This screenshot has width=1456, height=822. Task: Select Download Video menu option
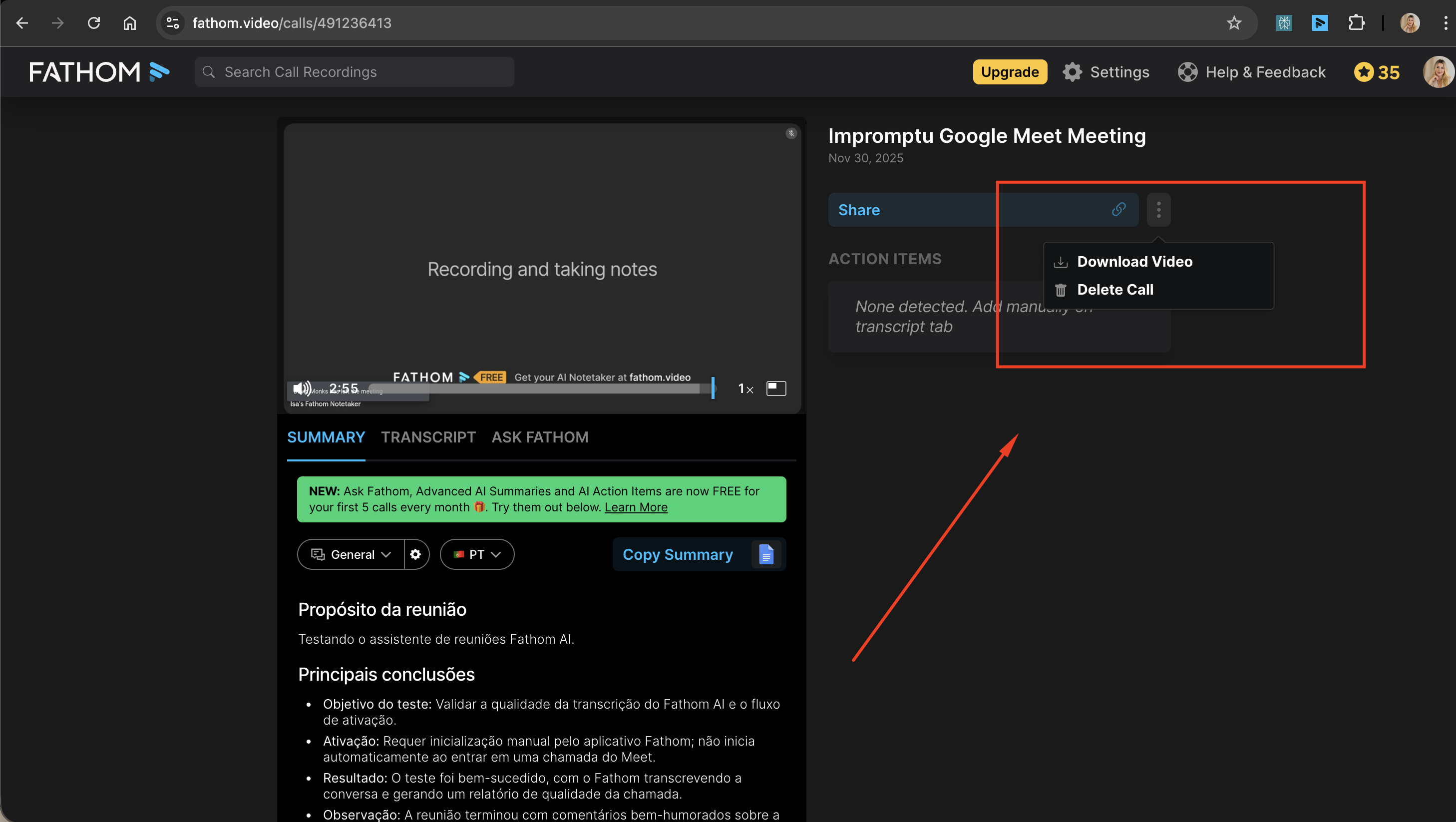click(x=1134, y=261)
